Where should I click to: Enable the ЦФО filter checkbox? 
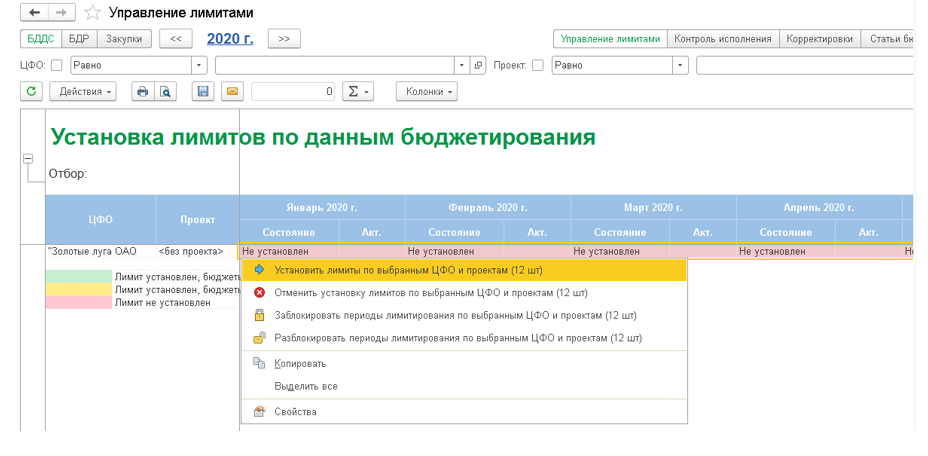56,66
